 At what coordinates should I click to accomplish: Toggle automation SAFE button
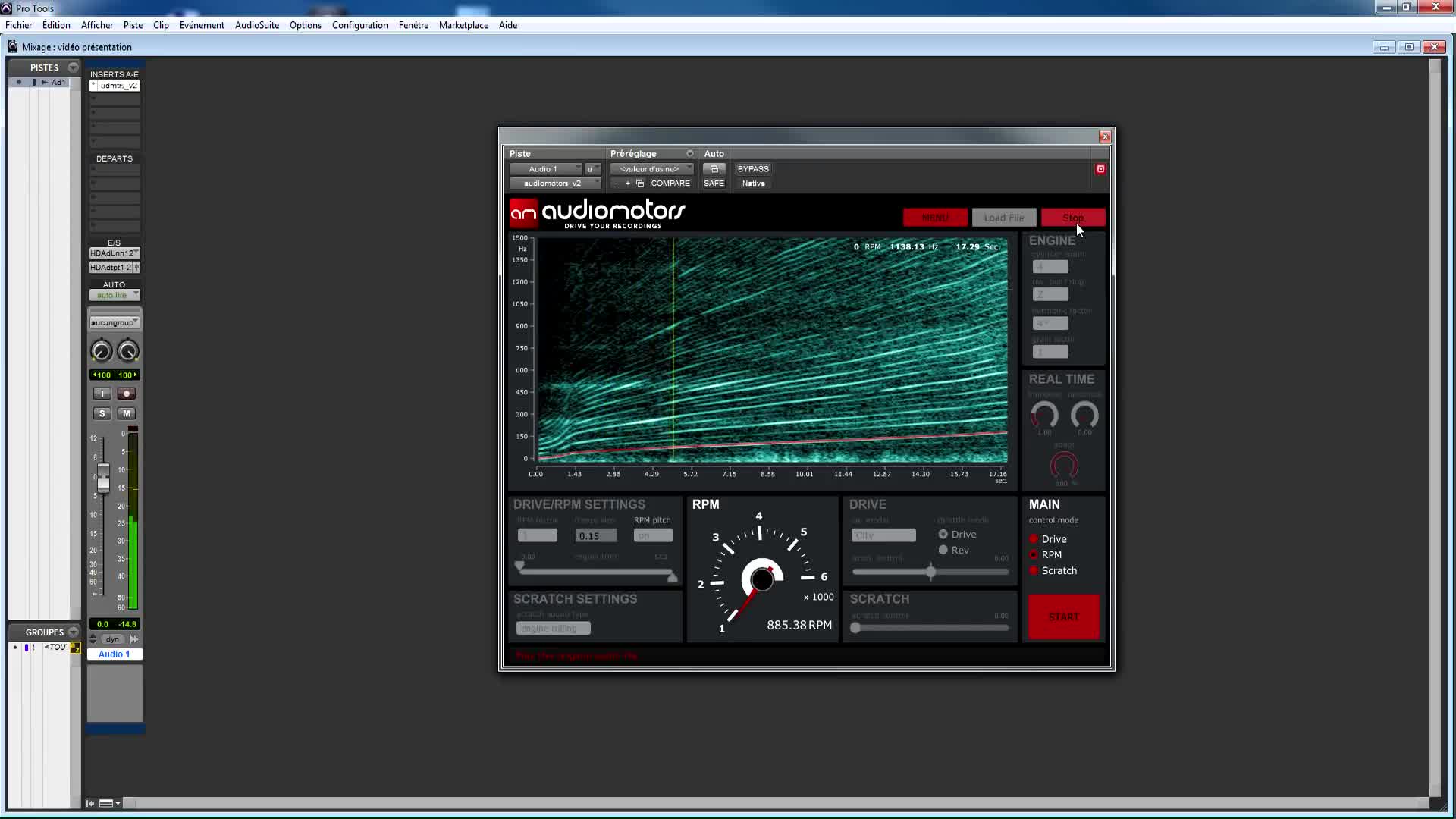click(714, 184)
